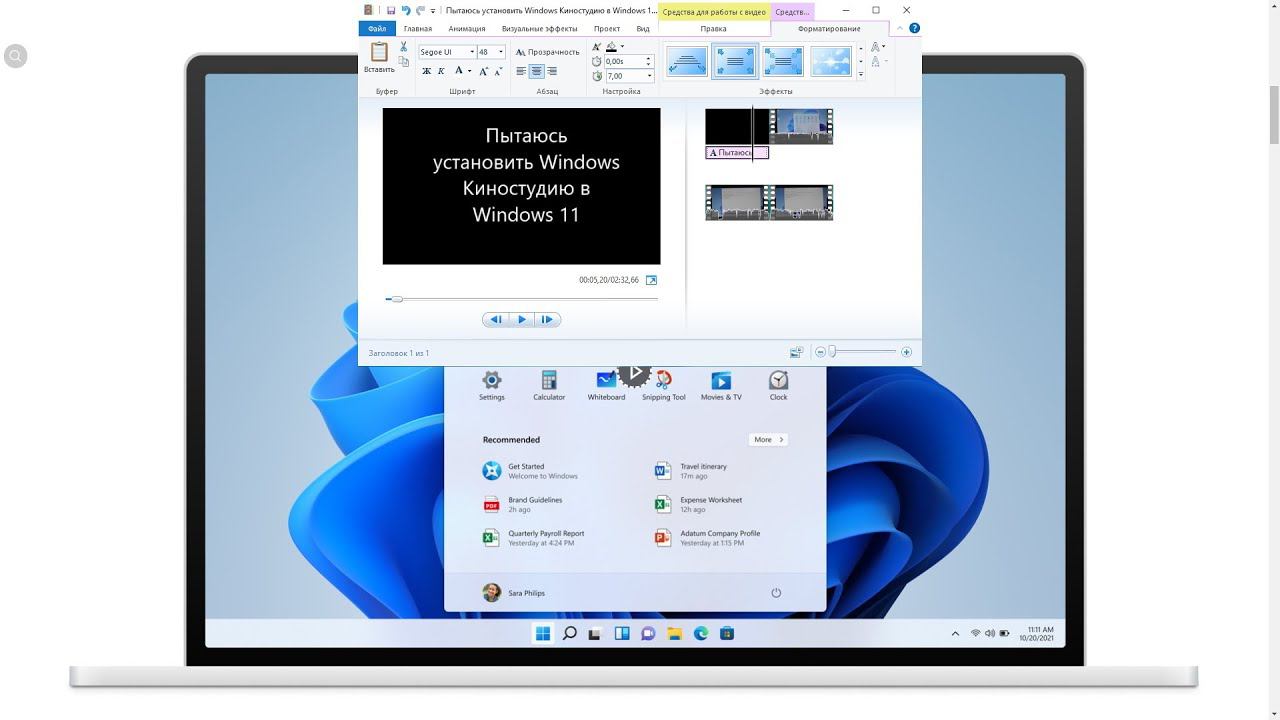Open the text duration 7,00 dropdown
Screen dimensions: 1280x720
(x=649, y=76)
